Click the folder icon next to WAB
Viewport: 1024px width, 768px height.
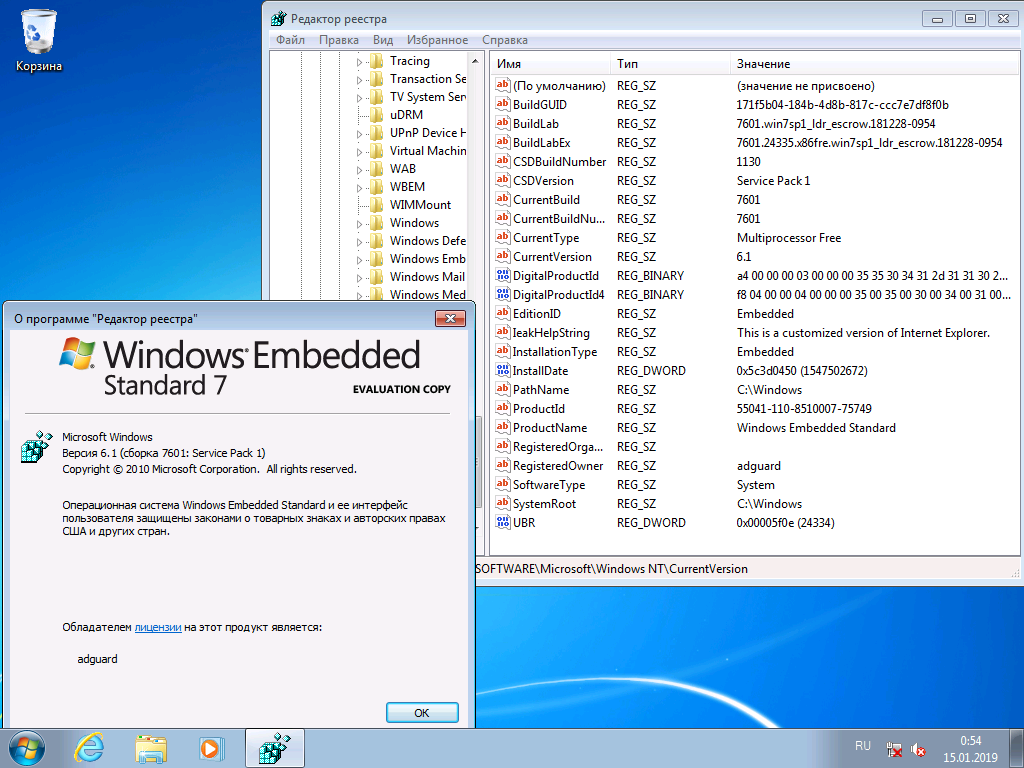coord(376,169)
